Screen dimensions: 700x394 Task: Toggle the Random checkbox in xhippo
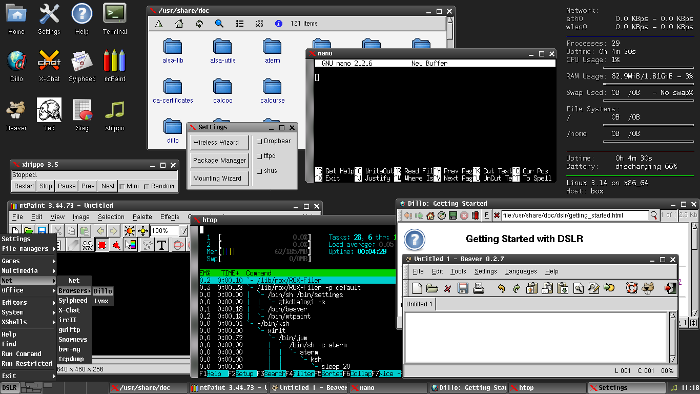tap(146, 187)
